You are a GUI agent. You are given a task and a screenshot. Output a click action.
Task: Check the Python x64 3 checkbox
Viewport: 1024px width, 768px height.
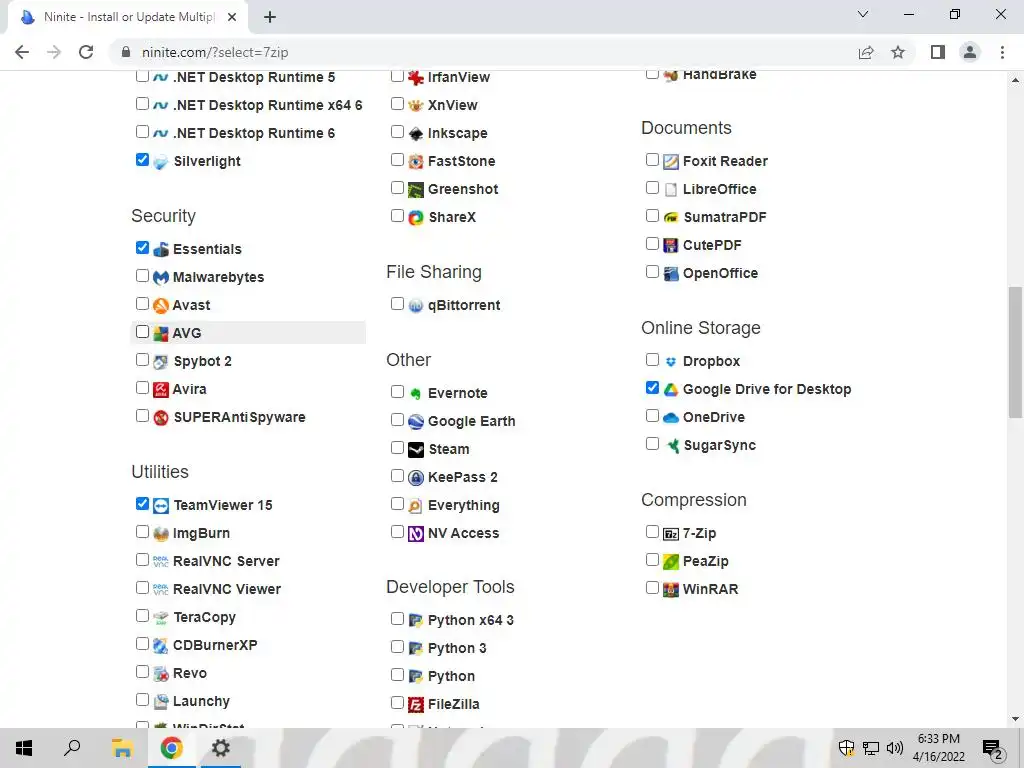click(x=397, y=618)
